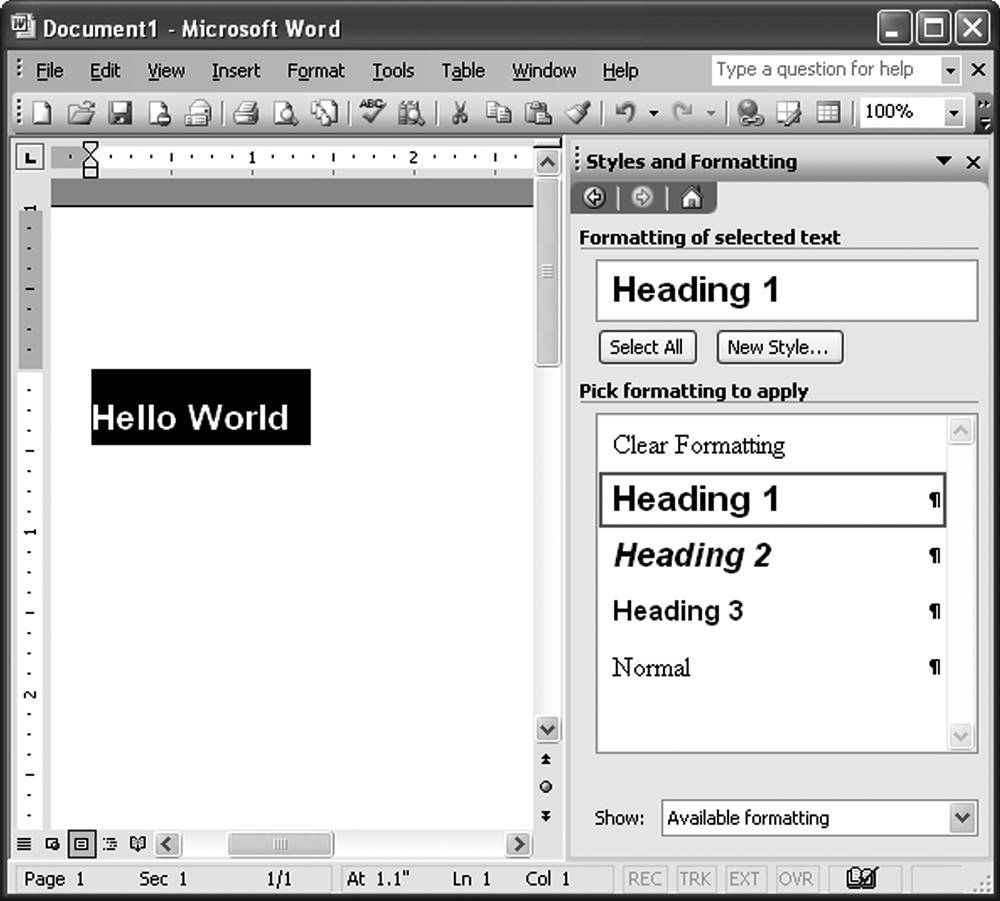Apply the Heading 2 style

pos(771,555)
